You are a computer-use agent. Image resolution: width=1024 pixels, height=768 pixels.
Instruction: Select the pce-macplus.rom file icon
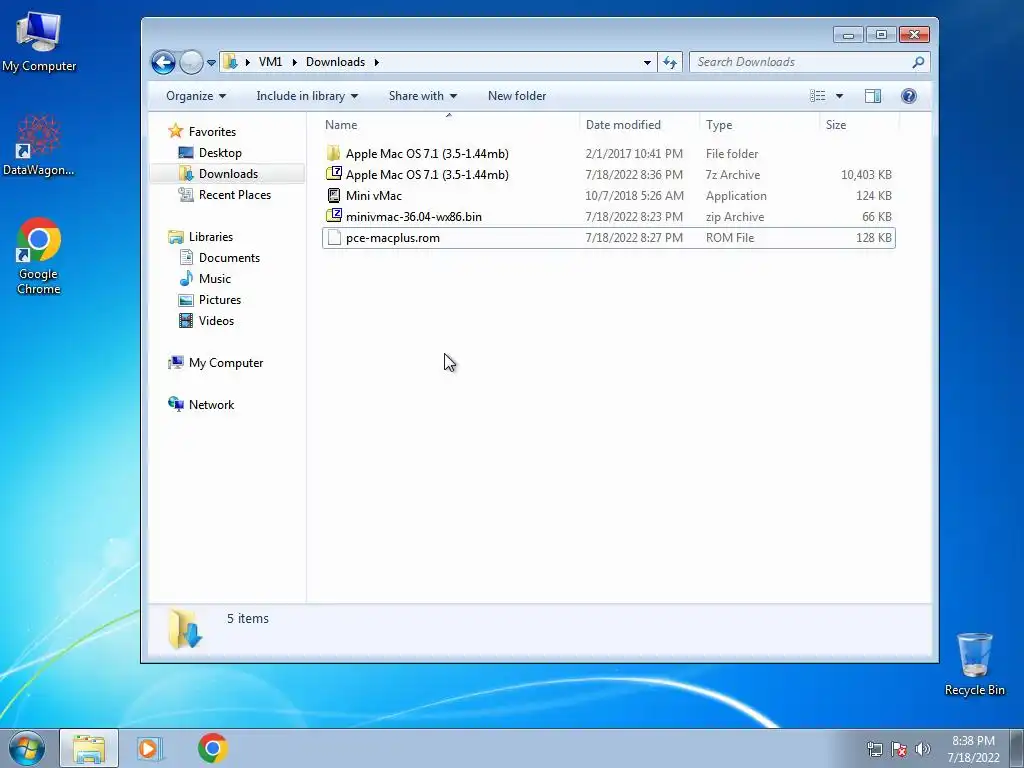tap(334, 238)
